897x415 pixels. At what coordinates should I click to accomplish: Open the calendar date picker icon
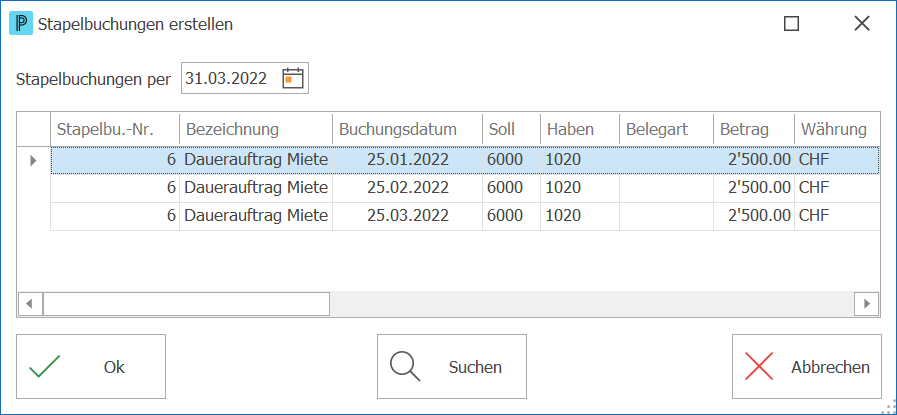(293, 78)
